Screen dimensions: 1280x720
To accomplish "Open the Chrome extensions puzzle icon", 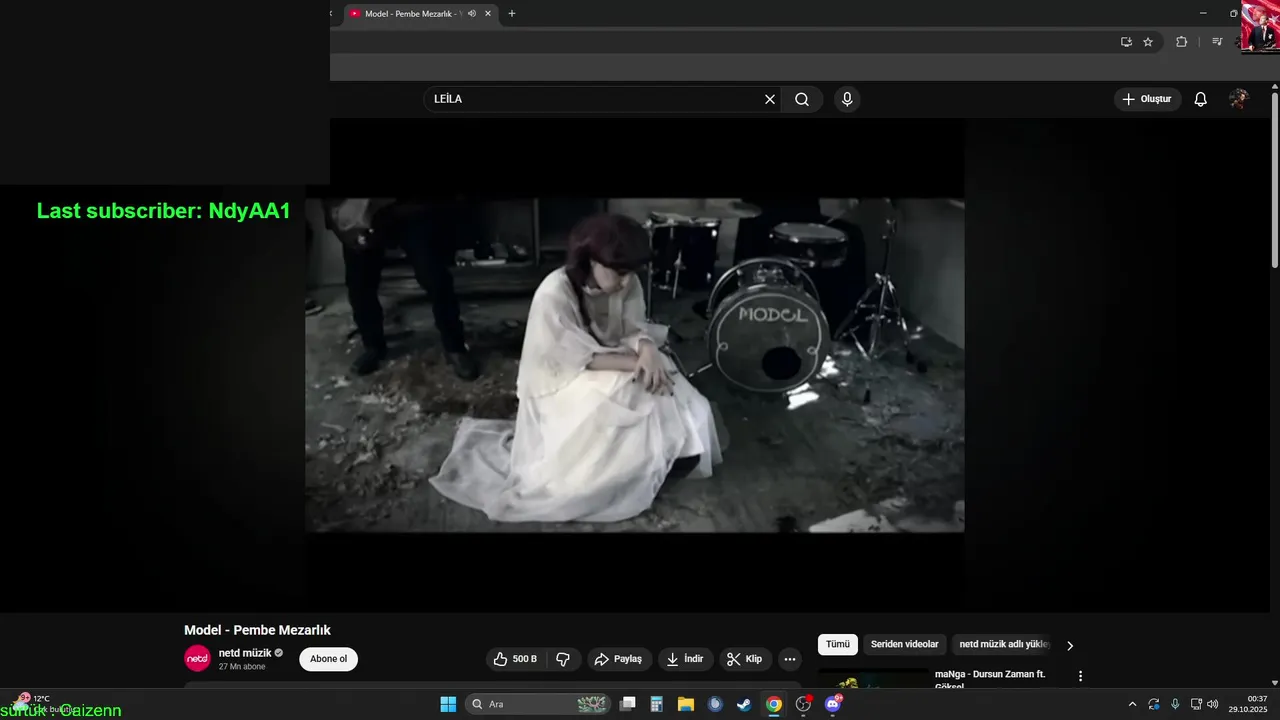I will (x=1181, y=42).
